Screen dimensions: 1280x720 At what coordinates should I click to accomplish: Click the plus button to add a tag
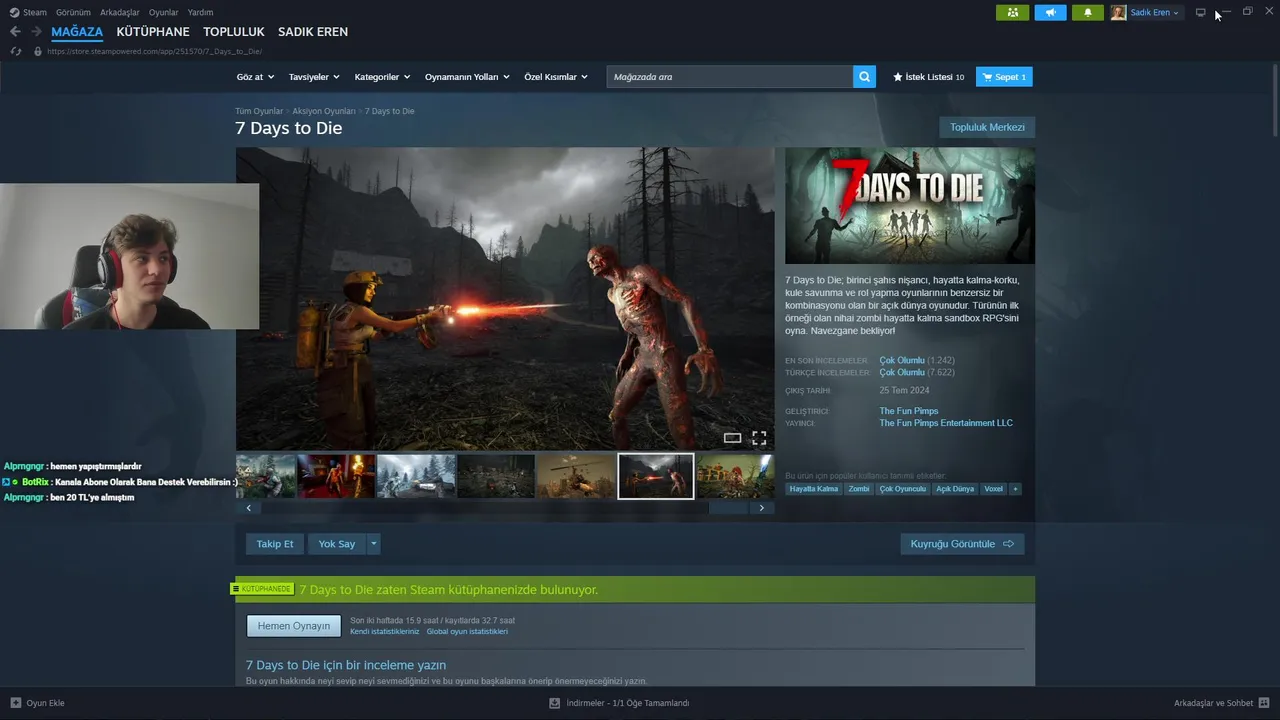(x=1015, y=489)
